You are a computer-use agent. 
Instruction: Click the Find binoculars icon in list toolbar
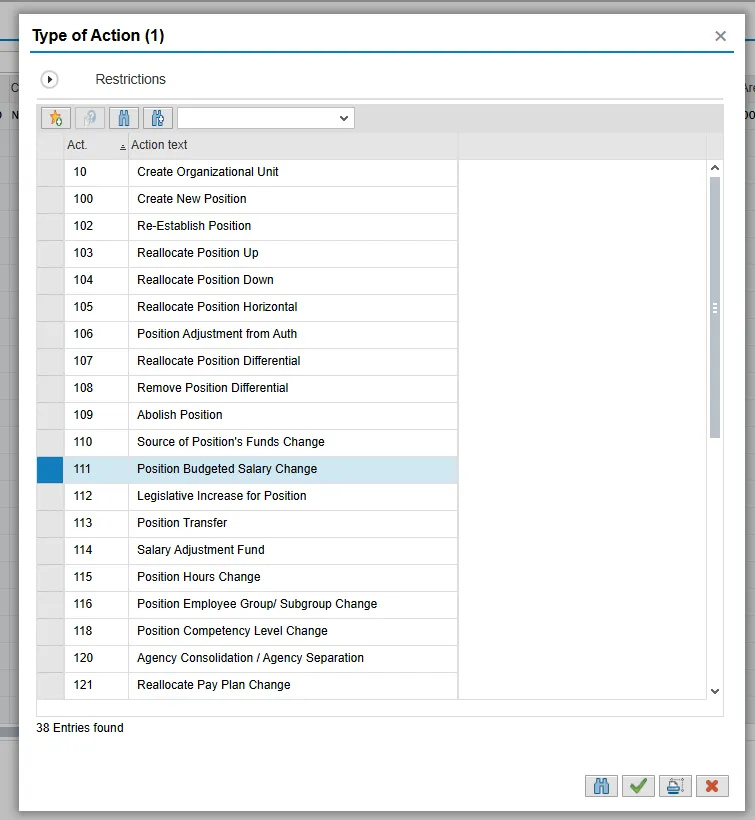click(124, 118)
